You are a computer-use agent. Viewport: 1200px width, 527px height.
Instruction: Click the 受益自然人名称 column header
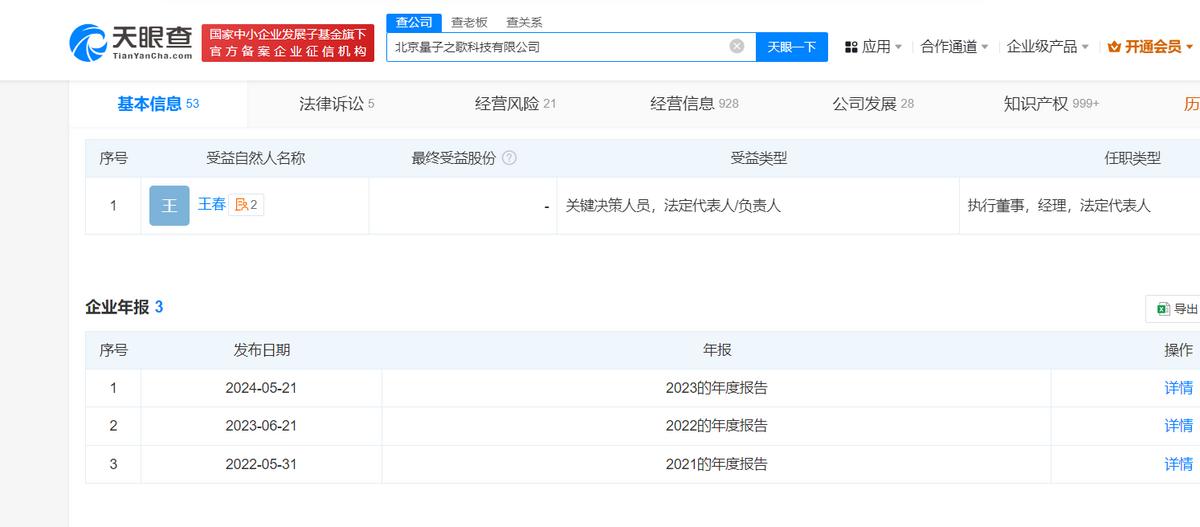click(255, 158)
